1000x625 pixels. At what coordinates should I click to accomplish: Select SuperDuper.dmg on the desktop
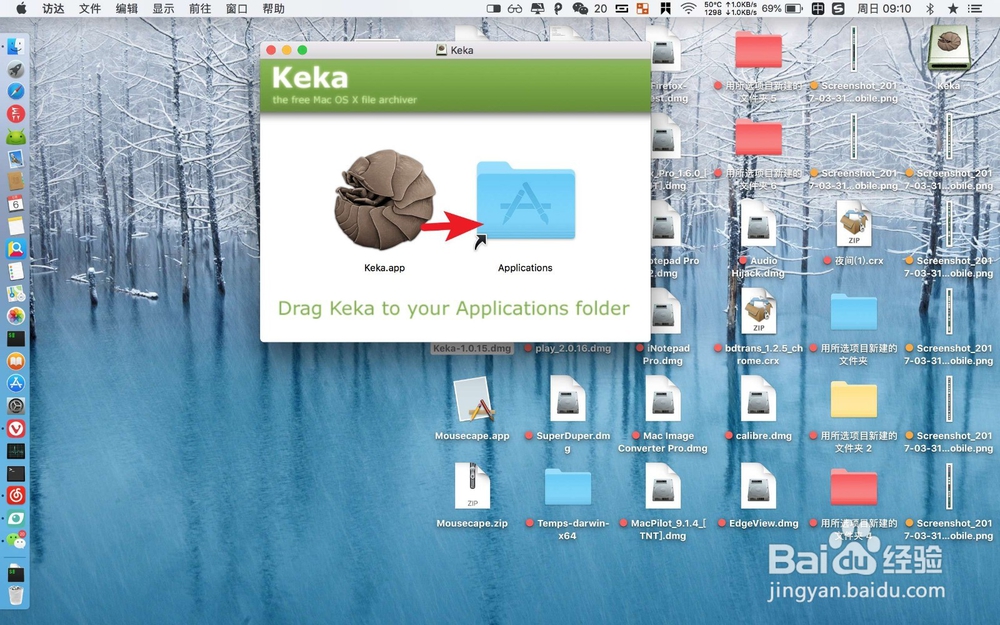coord(568,399)
